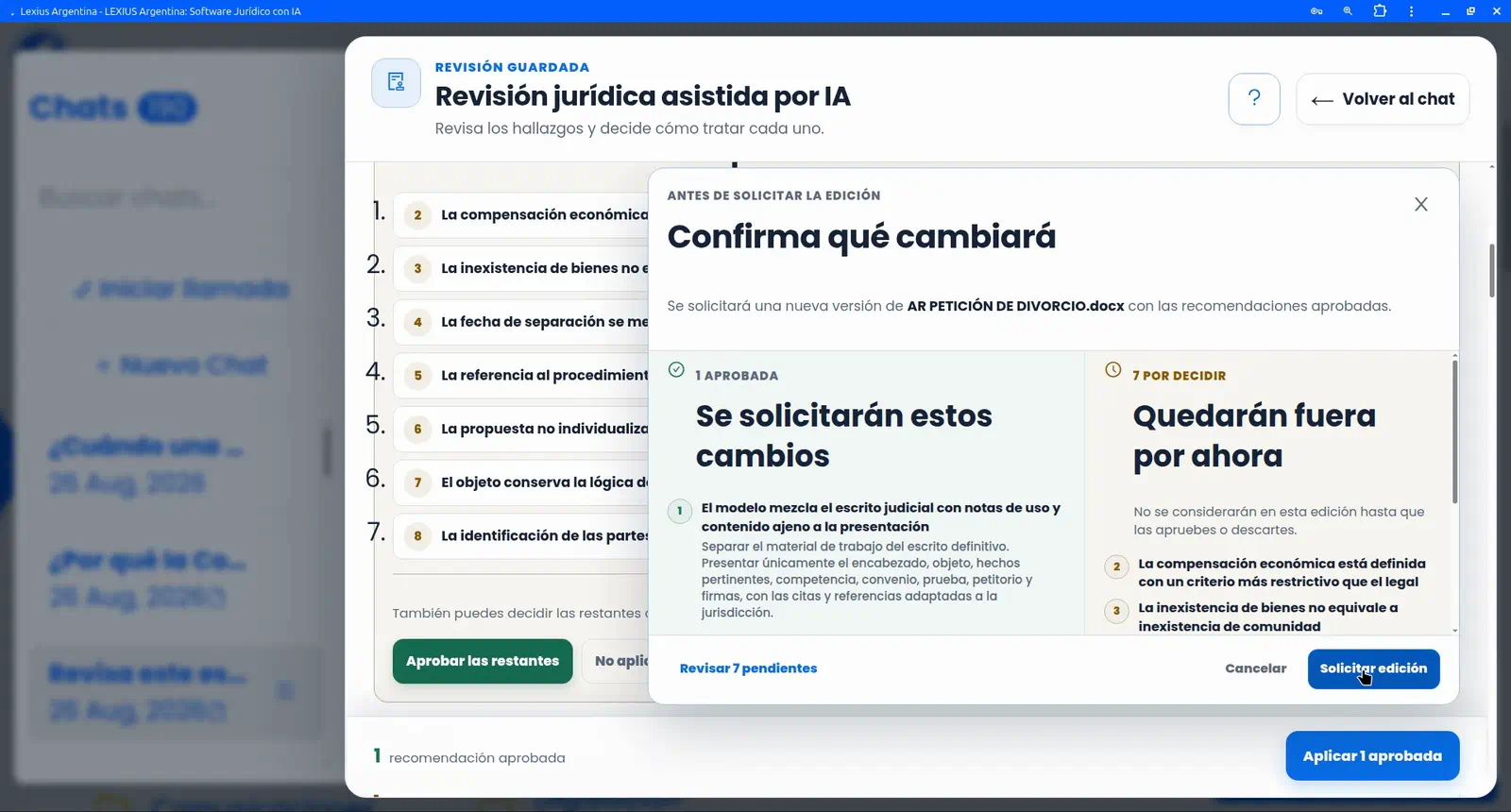Click the zoom magnifier icon in title bar
Screen dimensions: 1511x812
[x=1348, y=11]
